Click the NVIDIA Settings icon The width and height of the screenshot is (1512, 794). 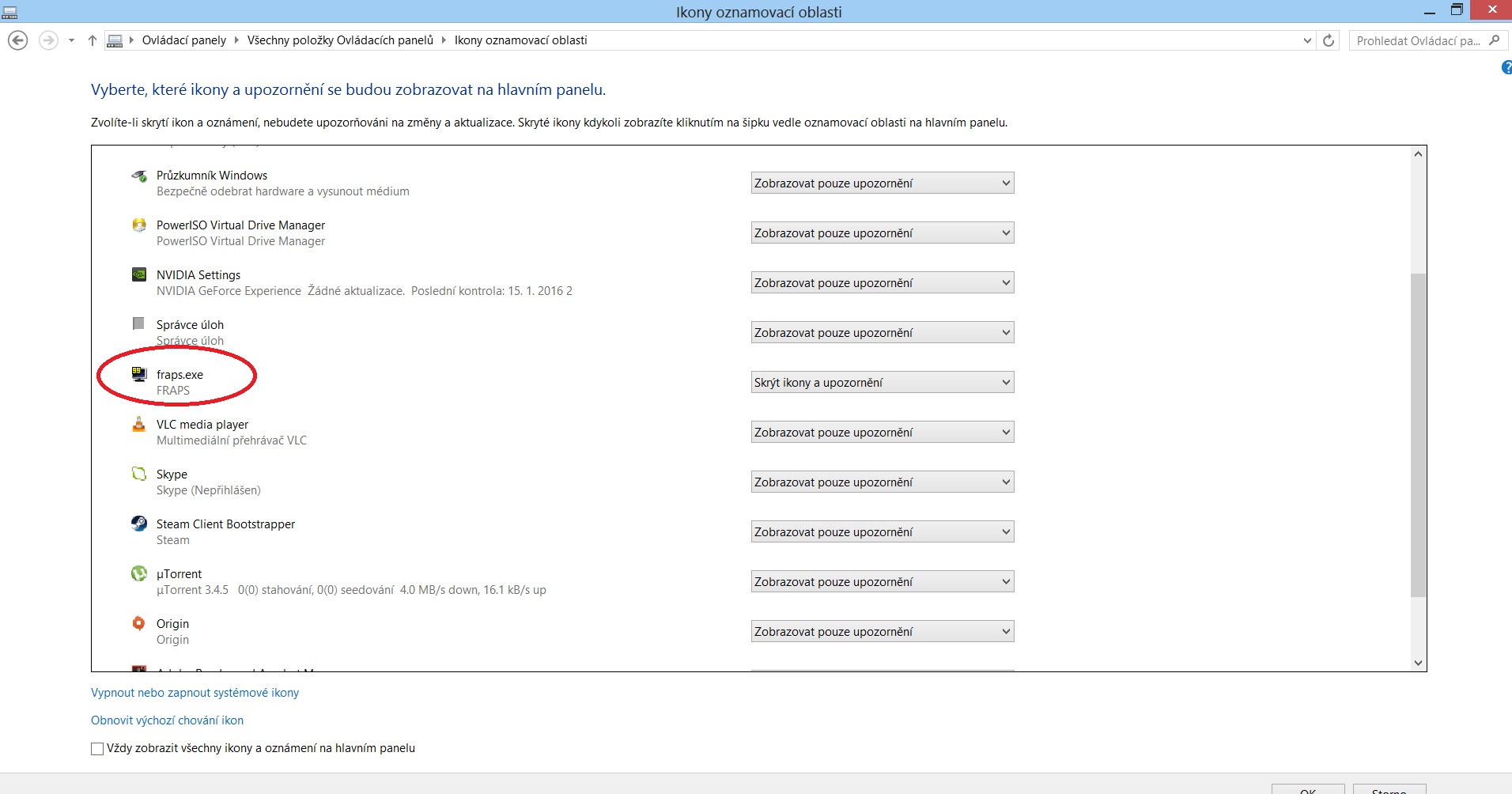[139, 274]
